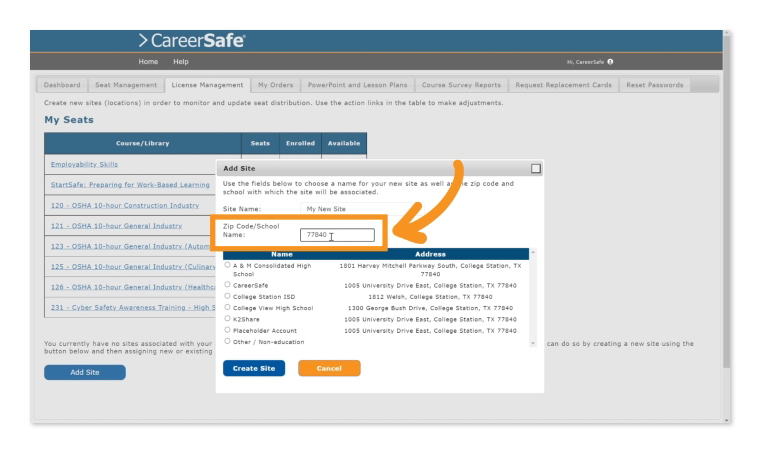This screenshot has width=760, height=453.
Task: Select College Station ISD radio button
Action: click(227, 296)
